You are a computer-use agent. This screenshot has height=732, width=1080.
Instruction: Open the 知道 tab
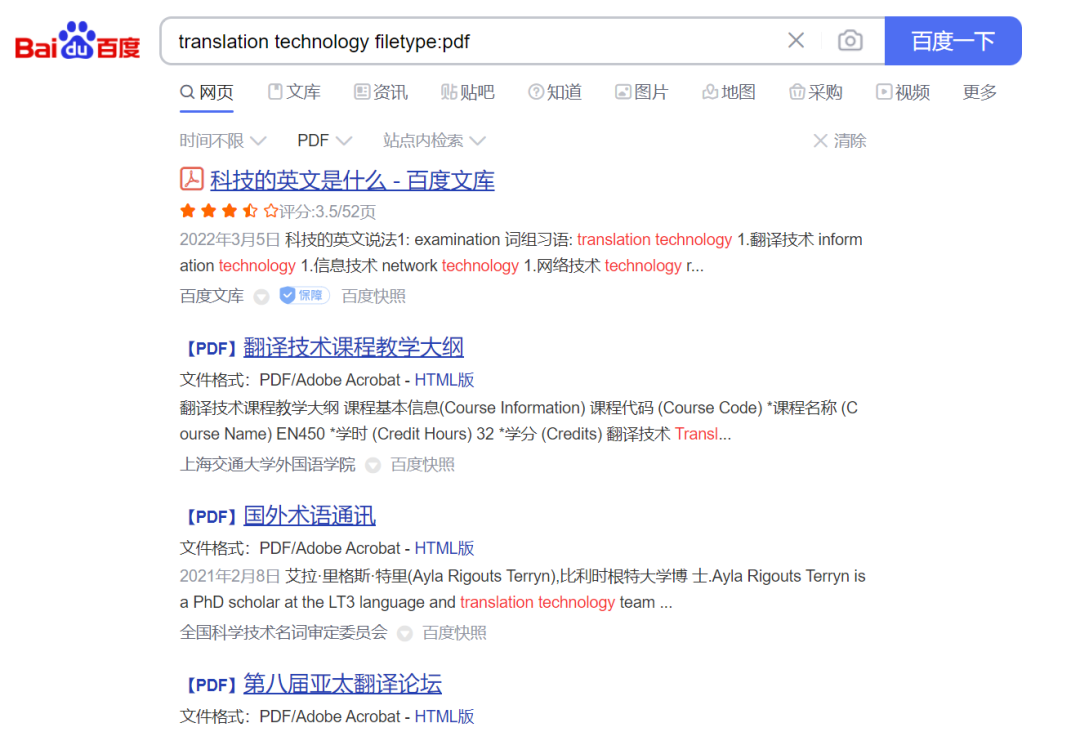[x=555, y=92]
